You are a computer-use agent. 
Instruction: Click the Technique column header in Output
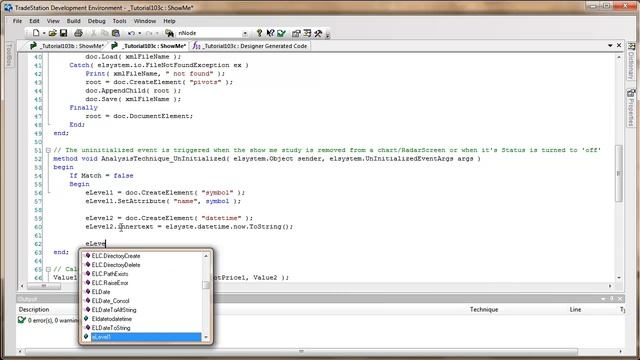coord(484,309)
